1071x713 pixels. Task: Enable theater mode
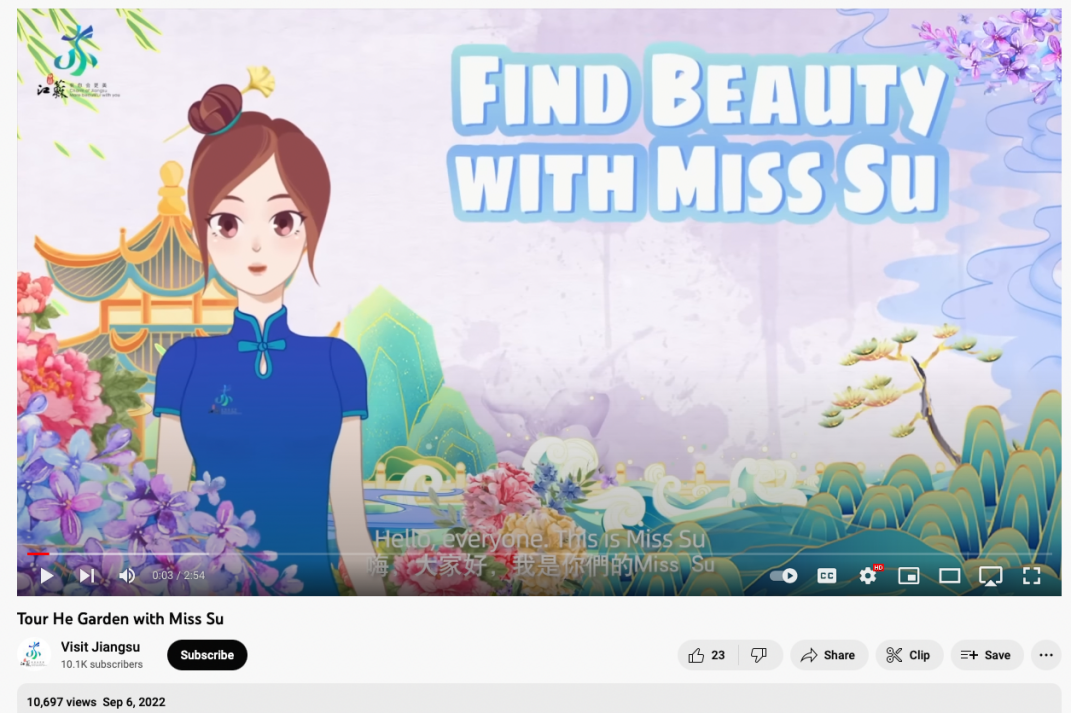point(949,576)
